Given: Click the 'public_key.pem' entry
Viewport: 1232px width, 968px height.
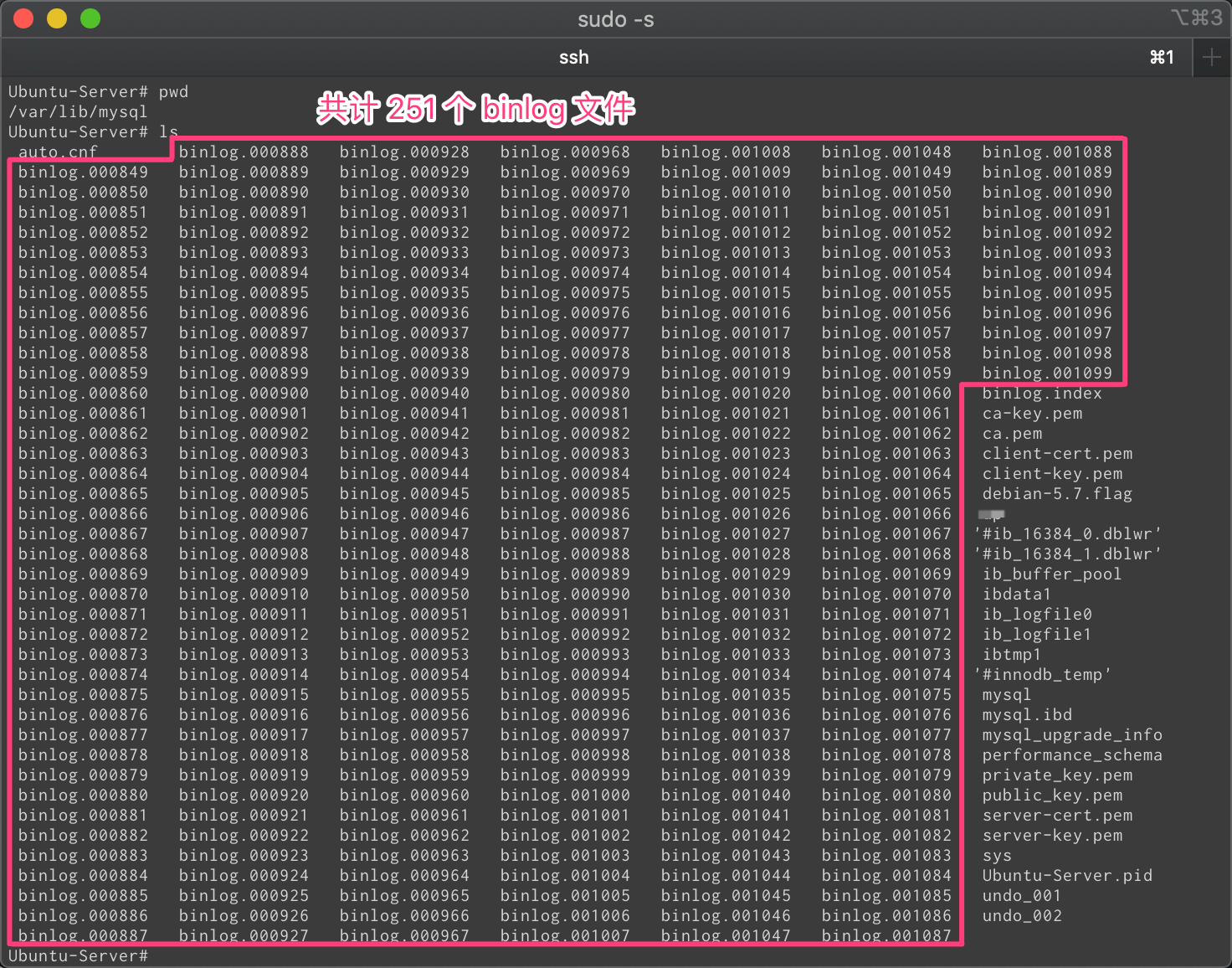Looking at the screenshot, I should (1052, 796).
